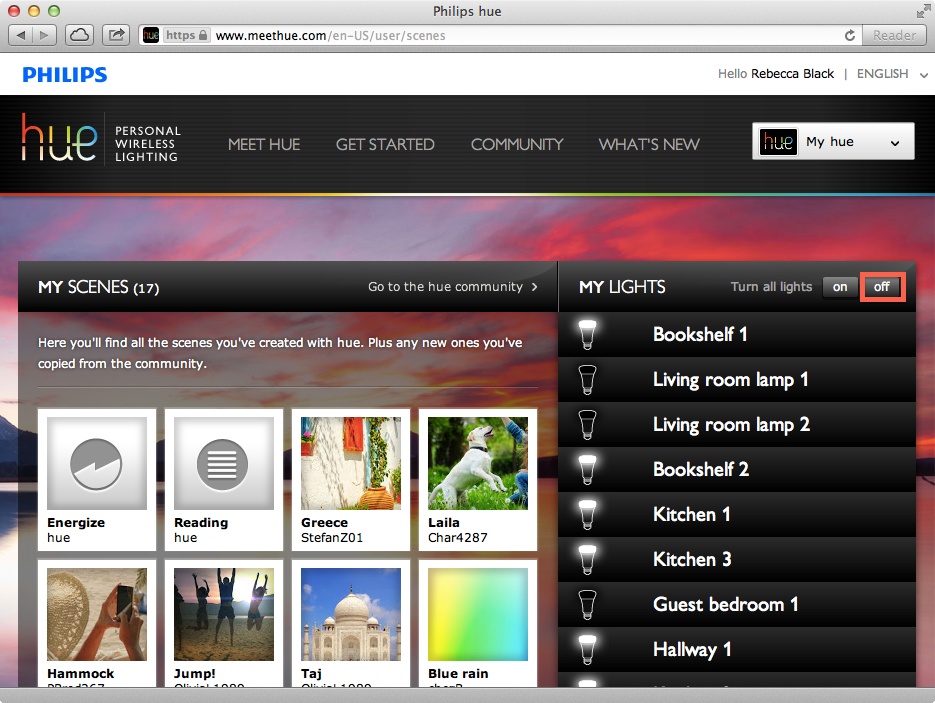
Task: Enter fullscreen with the window arrows icon
Action: pos(922,11)
